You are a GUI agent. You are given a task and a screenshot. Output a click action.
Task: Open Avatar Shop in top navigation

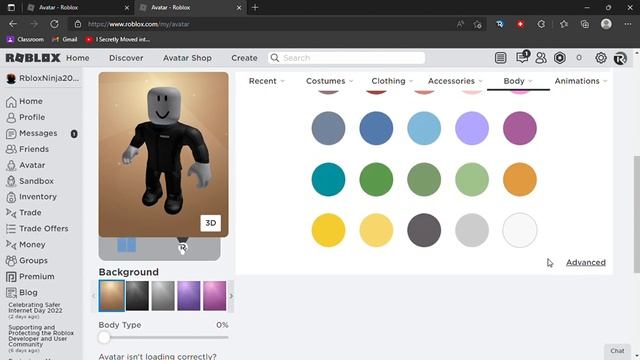point(187,58)
